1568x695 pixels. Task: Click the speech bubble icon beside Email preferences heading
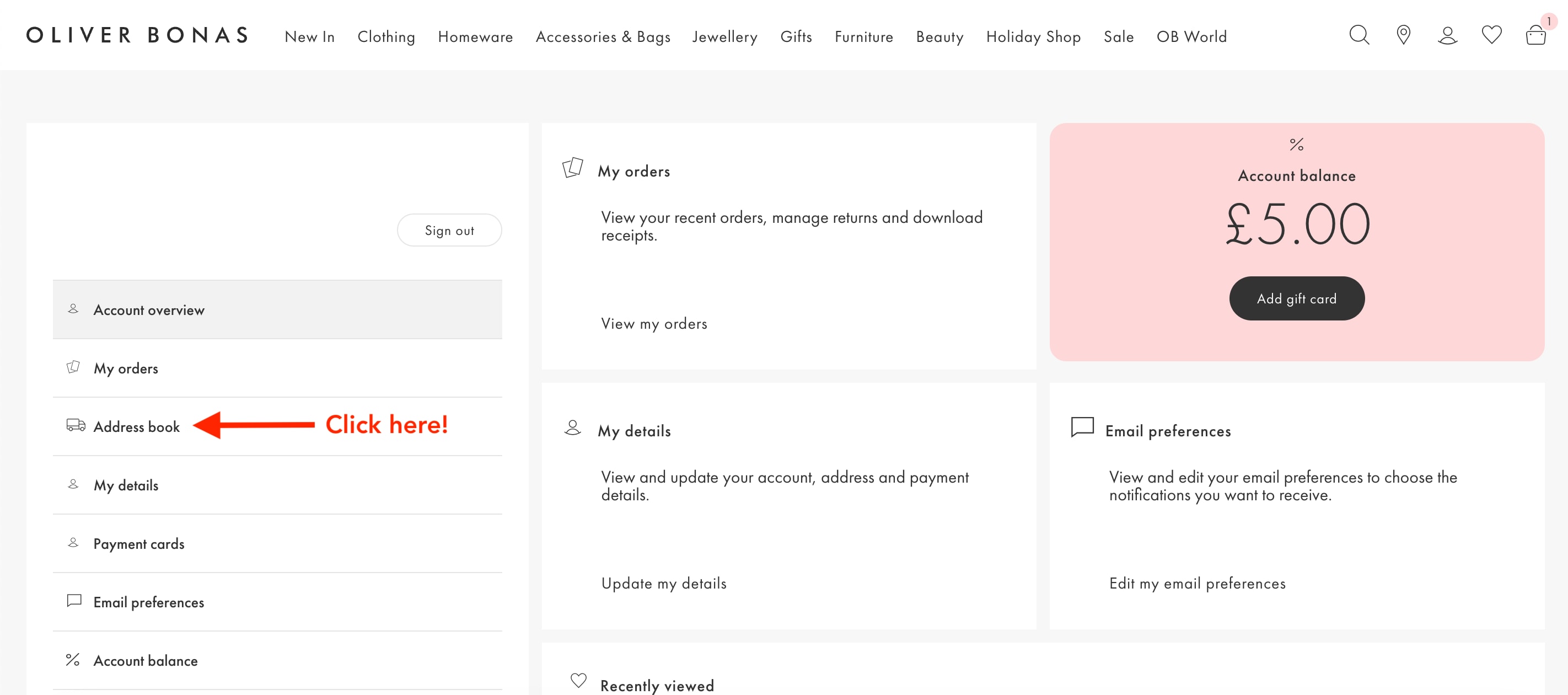coord(1082,427)
